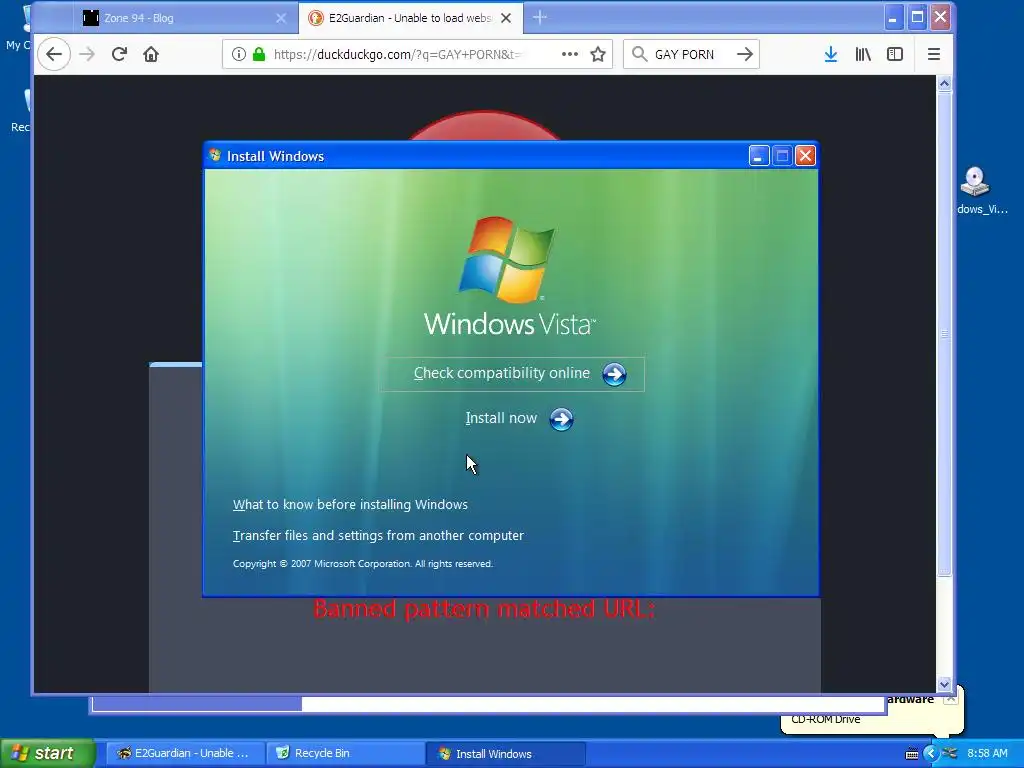Close the E2Guardian tab
This screenshot has height=768, width=1024.
(505, 18)
